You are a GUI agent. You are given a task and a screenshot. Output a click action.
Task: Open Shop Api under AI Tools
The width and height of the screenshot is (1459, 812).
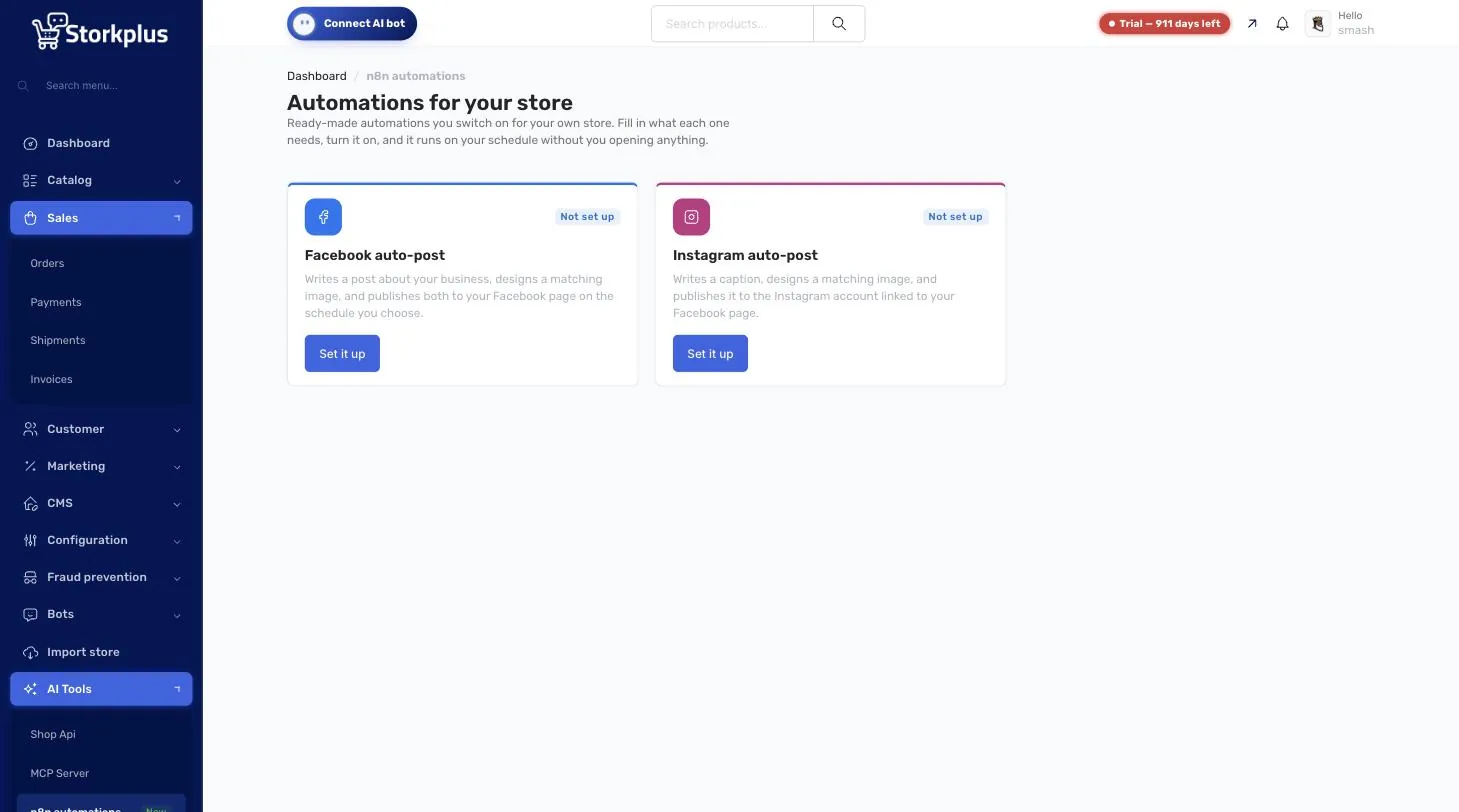pyautogui.click(x=53, y=734)
